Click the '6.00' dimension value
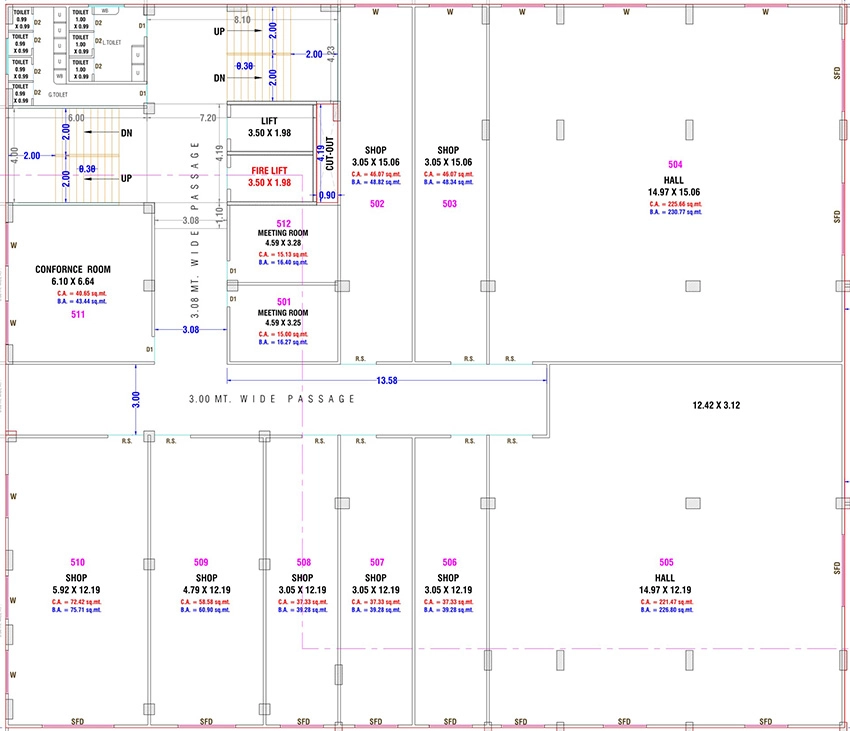850x731 pixels. [x=76, y=118]
